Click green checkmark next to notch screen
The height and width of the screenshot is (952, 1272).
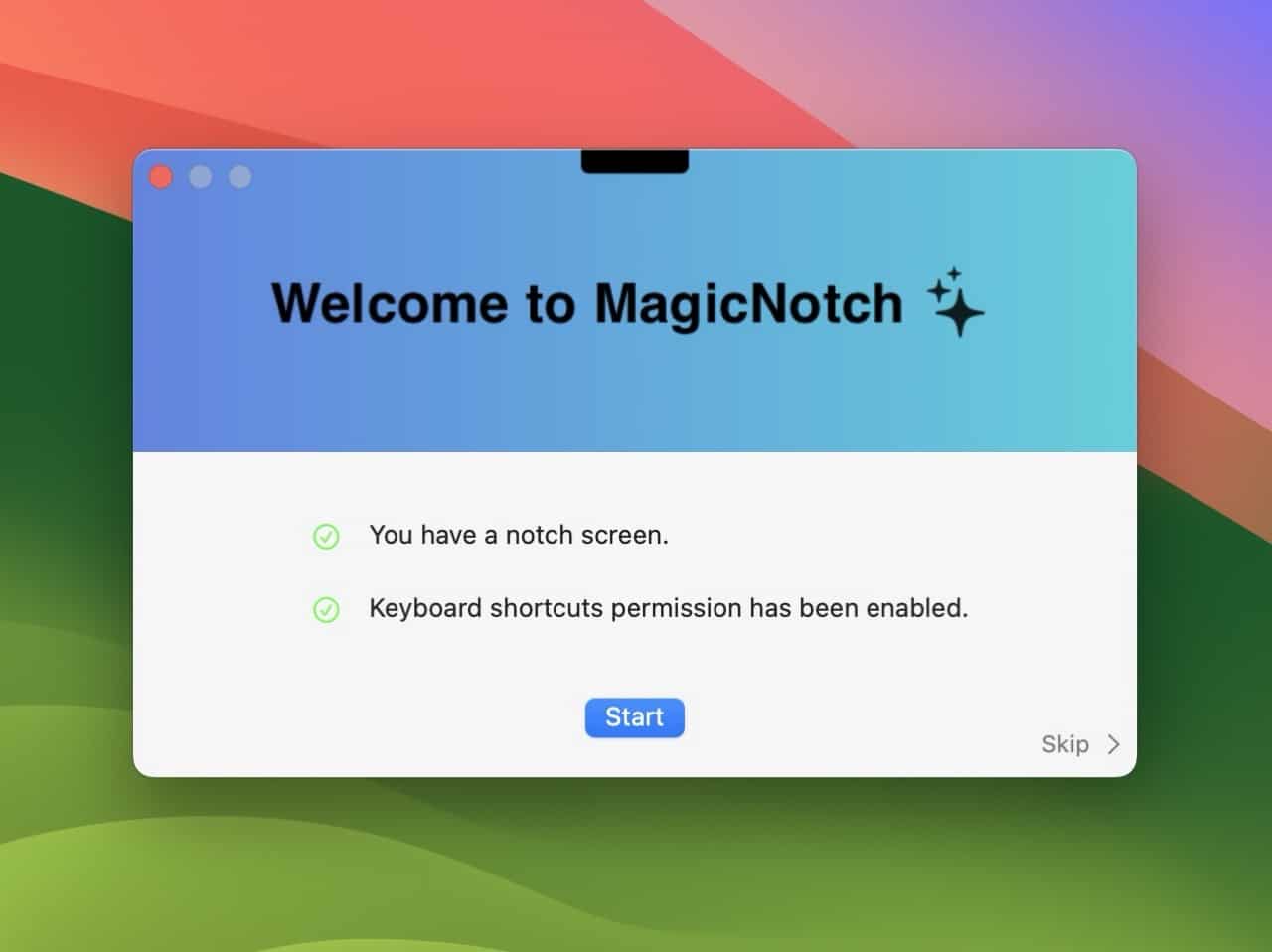pos(326,537)
